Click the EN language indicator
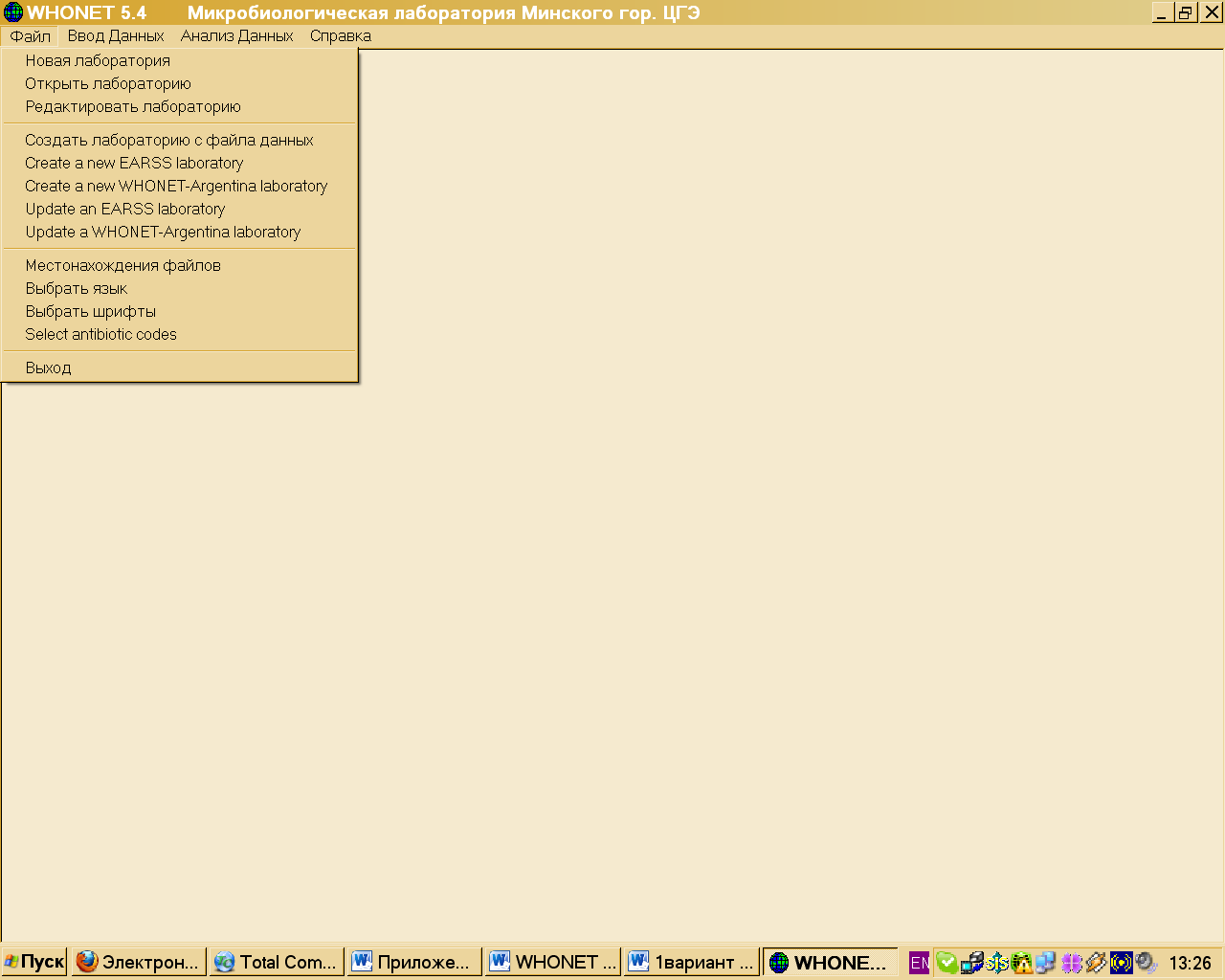Viewport: 1225px width, 980px height. 919,963
